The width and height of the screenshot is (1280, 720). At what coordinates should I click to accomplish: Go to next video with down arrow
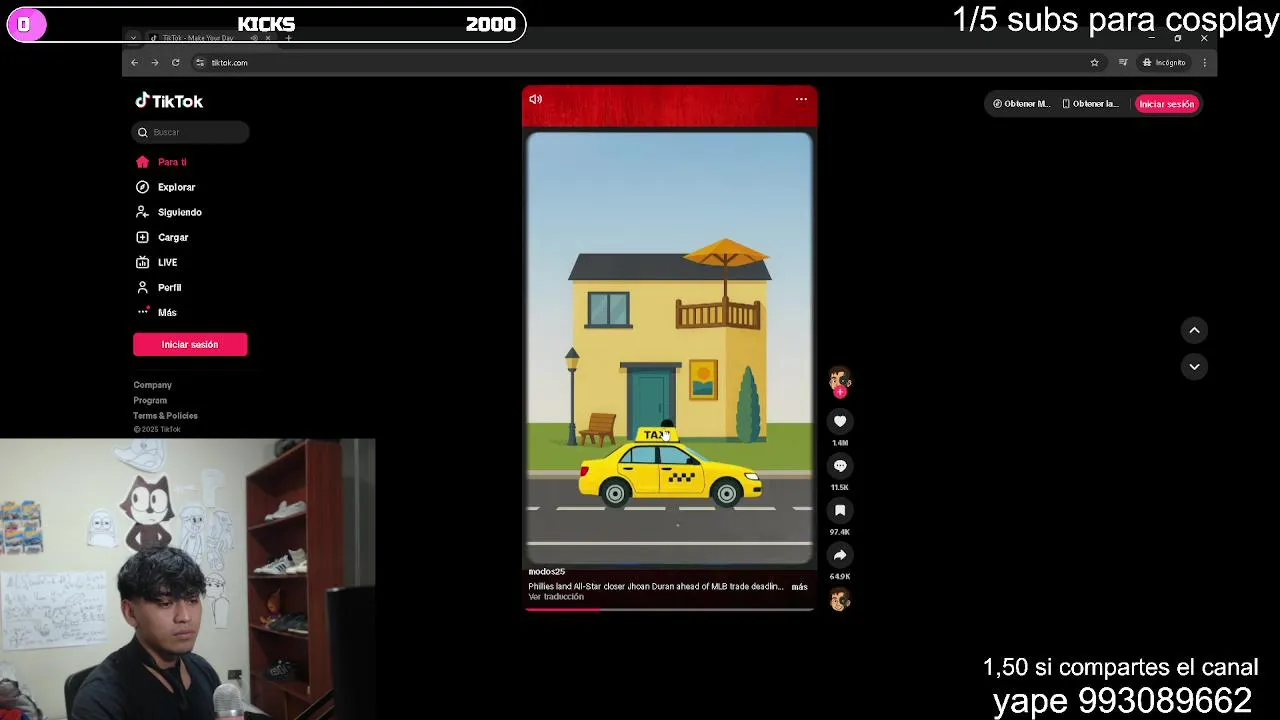pyautogui.click(x=1194, y=367)
